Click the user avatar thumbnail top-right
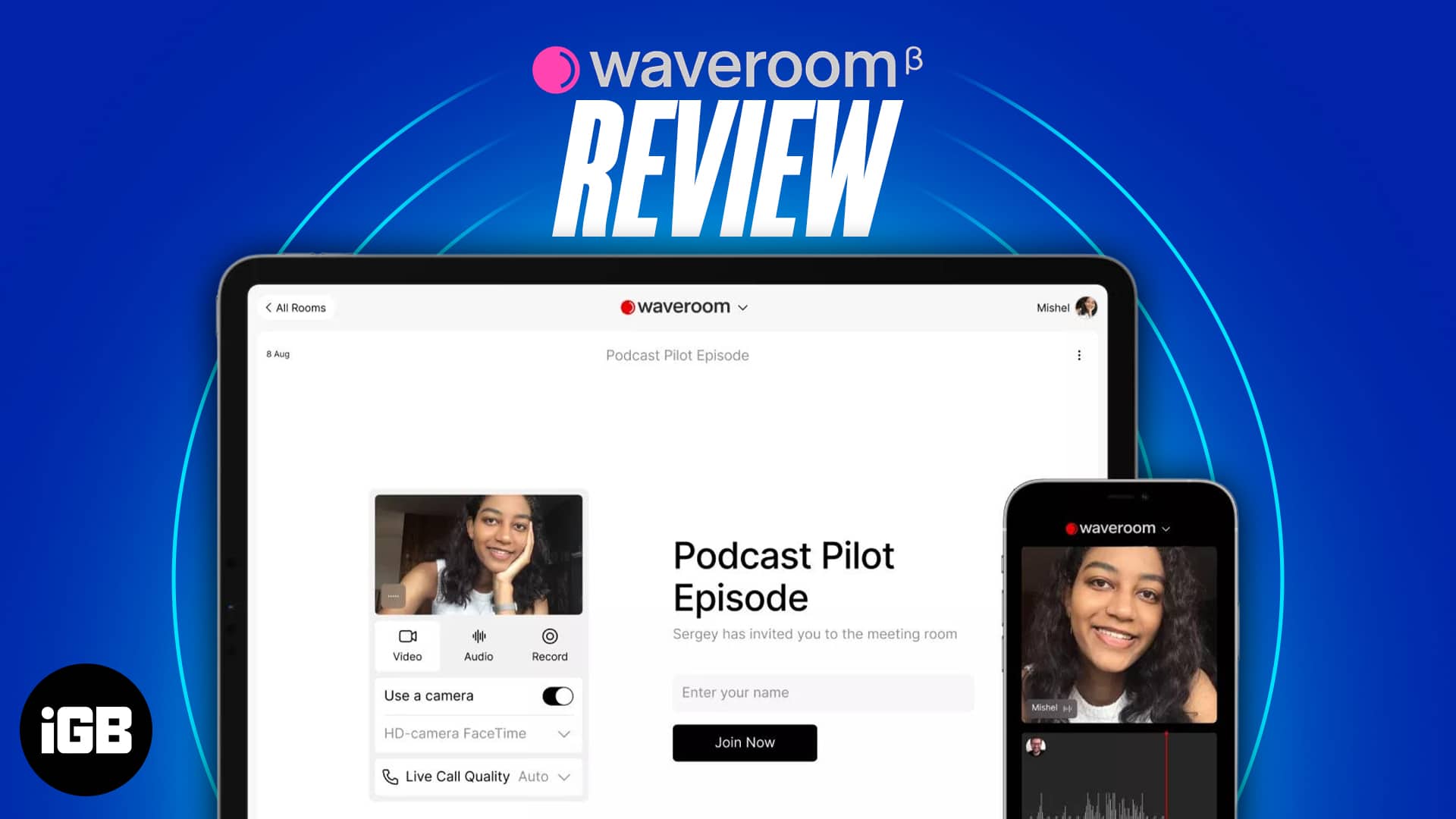 tap(1089, 307)
